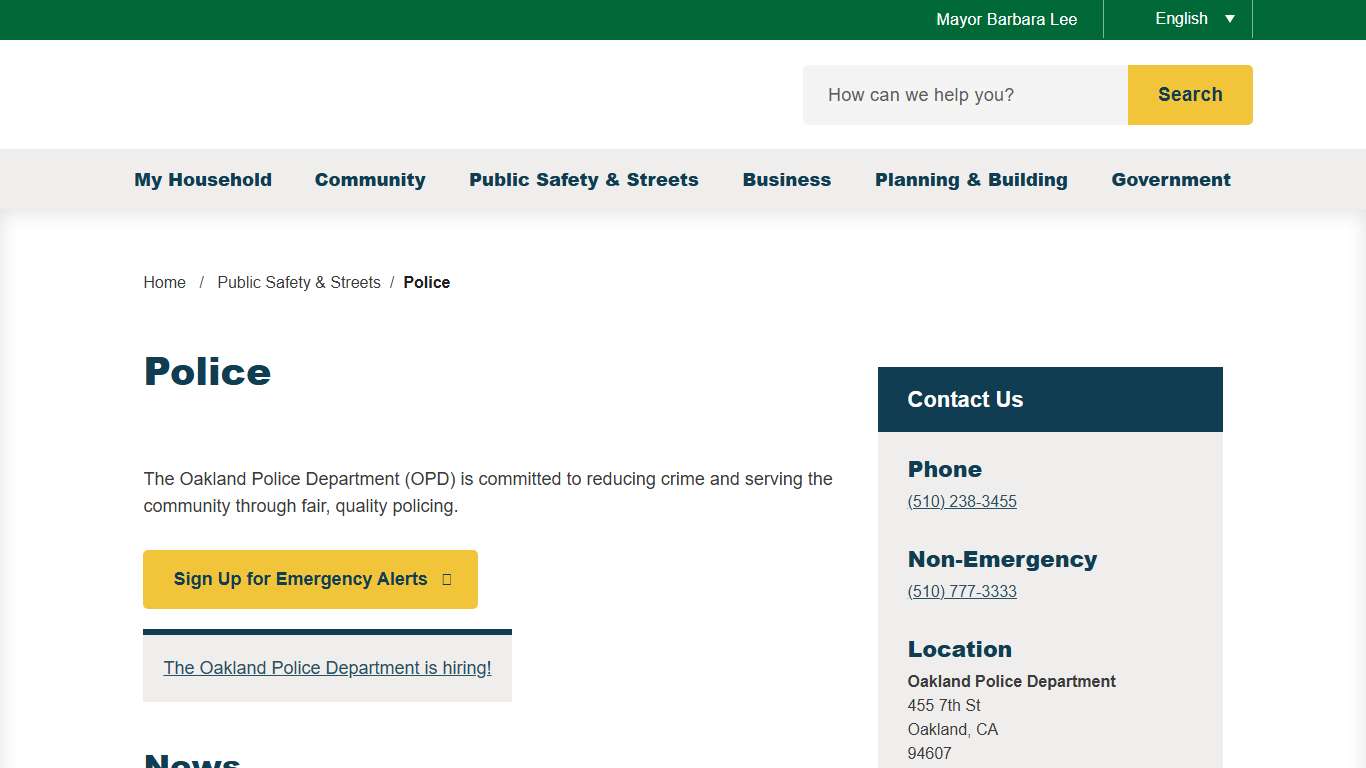
Task: Sign Up for Emergency Alerts
Action: point(300,579)
